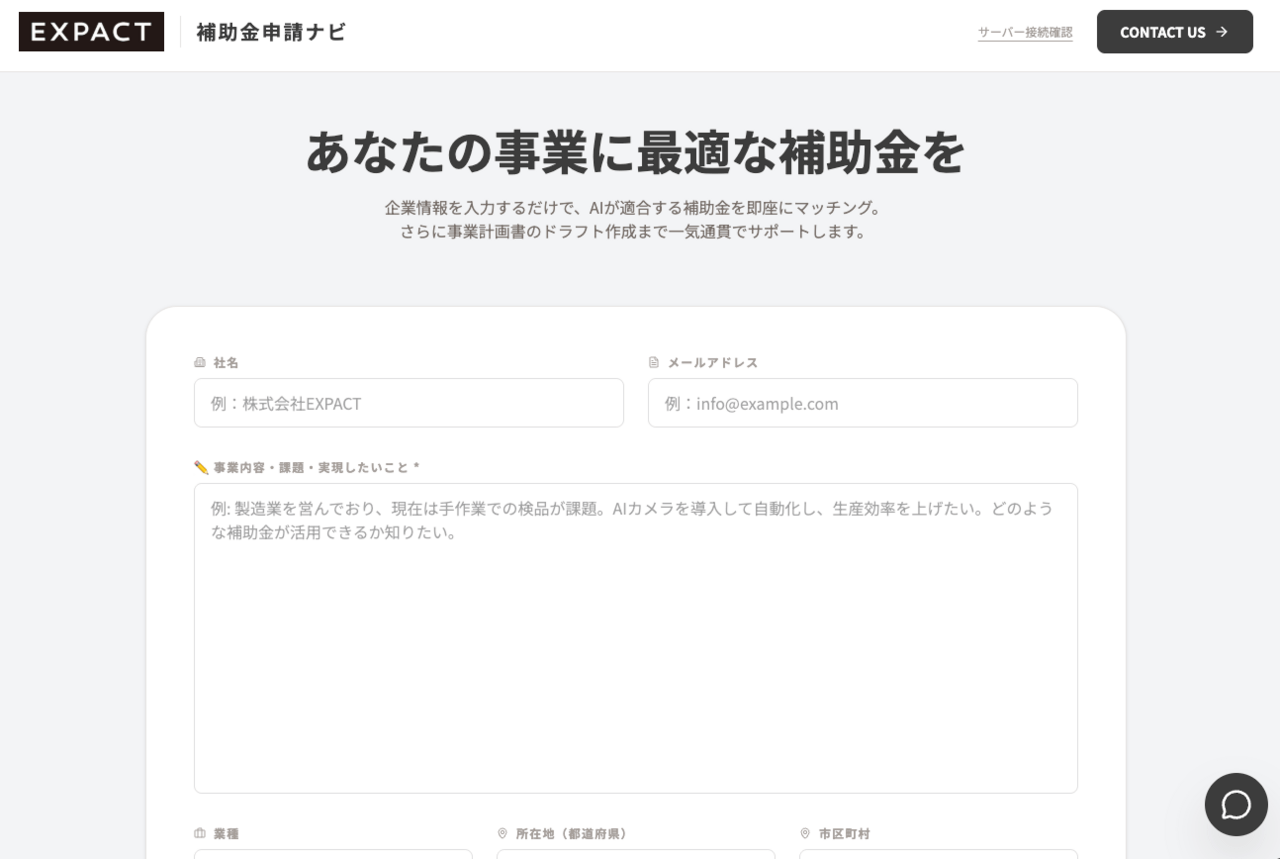This screenshot has height=859, width=1280.
Task: Click the location pin icon beside 所在地 label
Action: (501, 832)
